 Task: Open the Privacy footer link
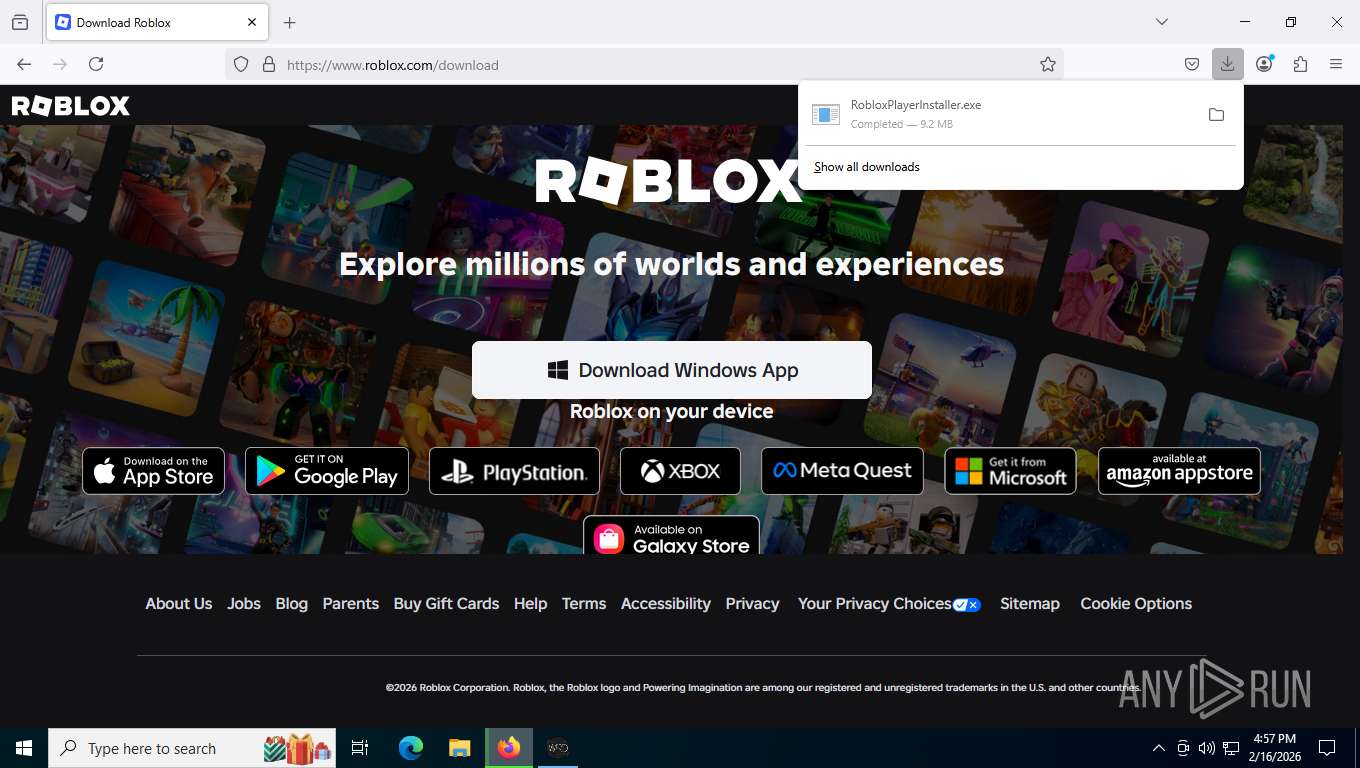point(752,604)
